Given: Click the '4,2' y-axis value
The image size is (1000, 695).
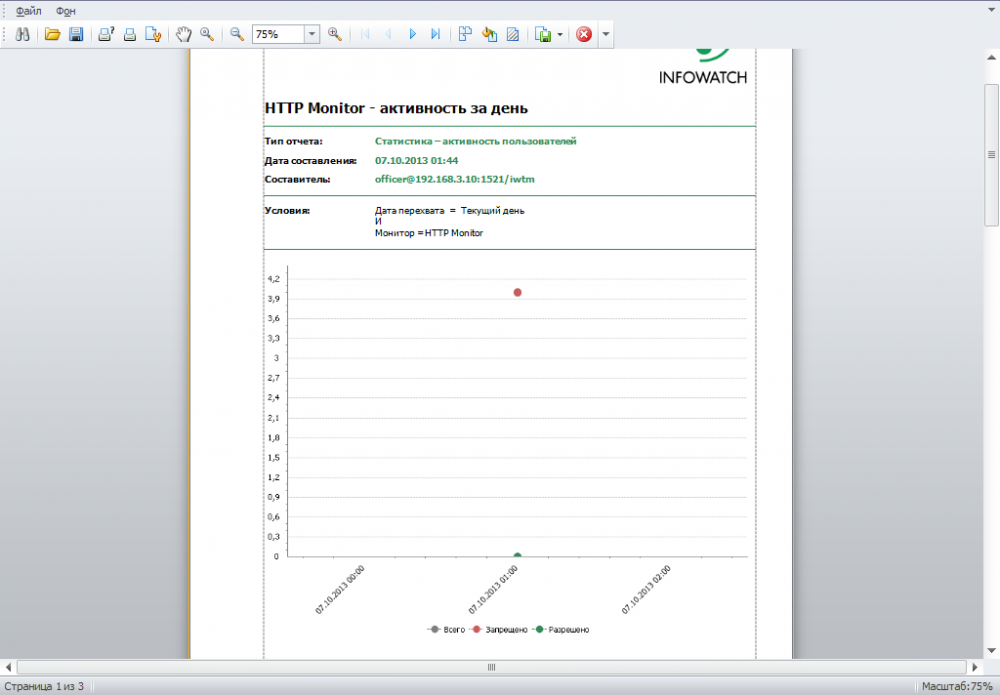Looking at the screenshot, I should (273, 279).
